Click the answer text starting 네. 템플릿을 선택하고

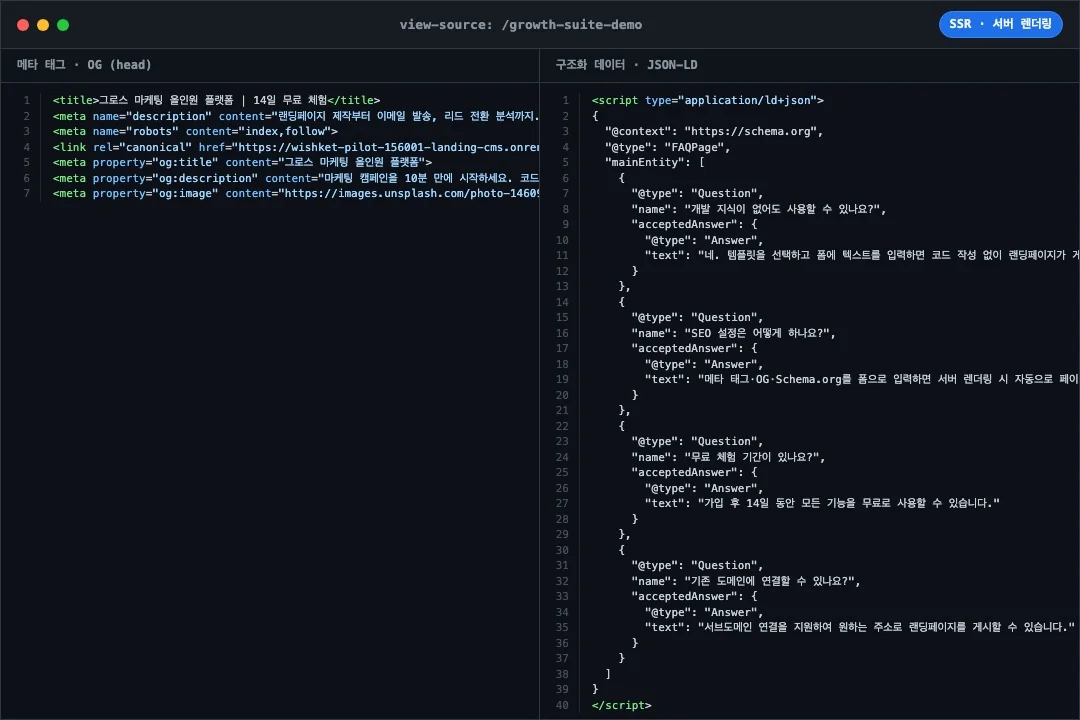pyautogui.click(x=862, y=255)
